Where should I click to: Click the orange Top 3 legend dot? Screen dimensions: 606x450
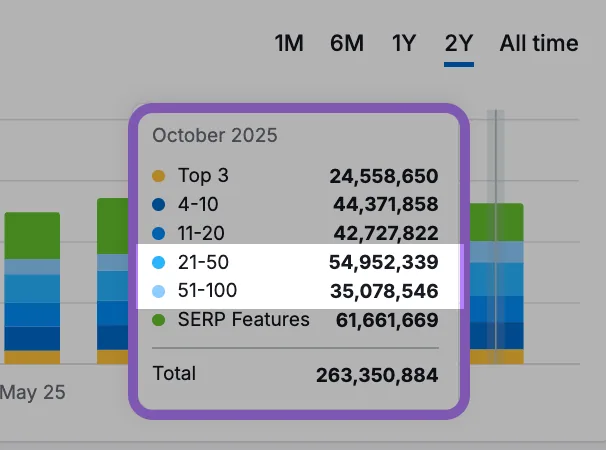(x=158, y=176)
